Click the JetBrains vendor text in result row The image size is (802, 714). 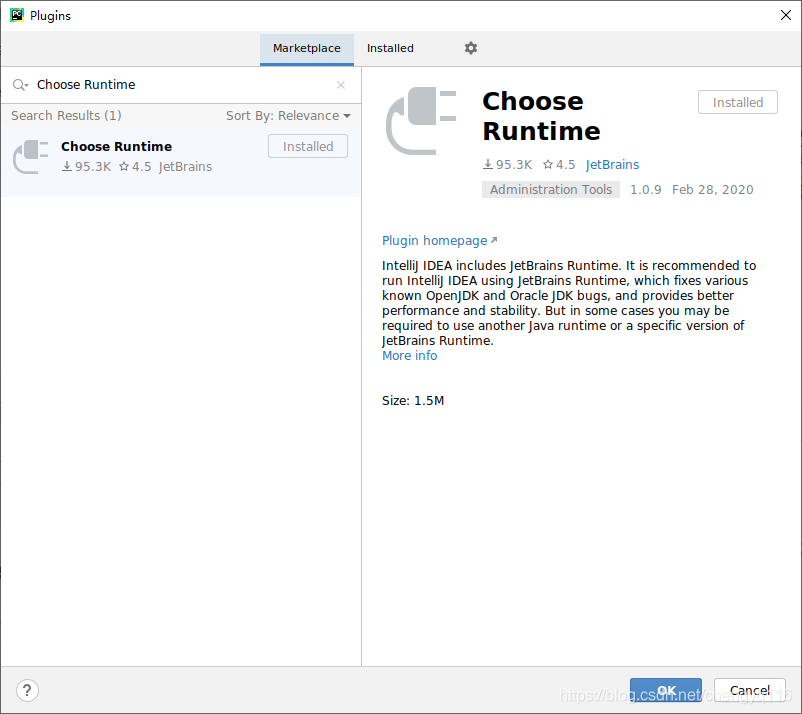point(185,167)
